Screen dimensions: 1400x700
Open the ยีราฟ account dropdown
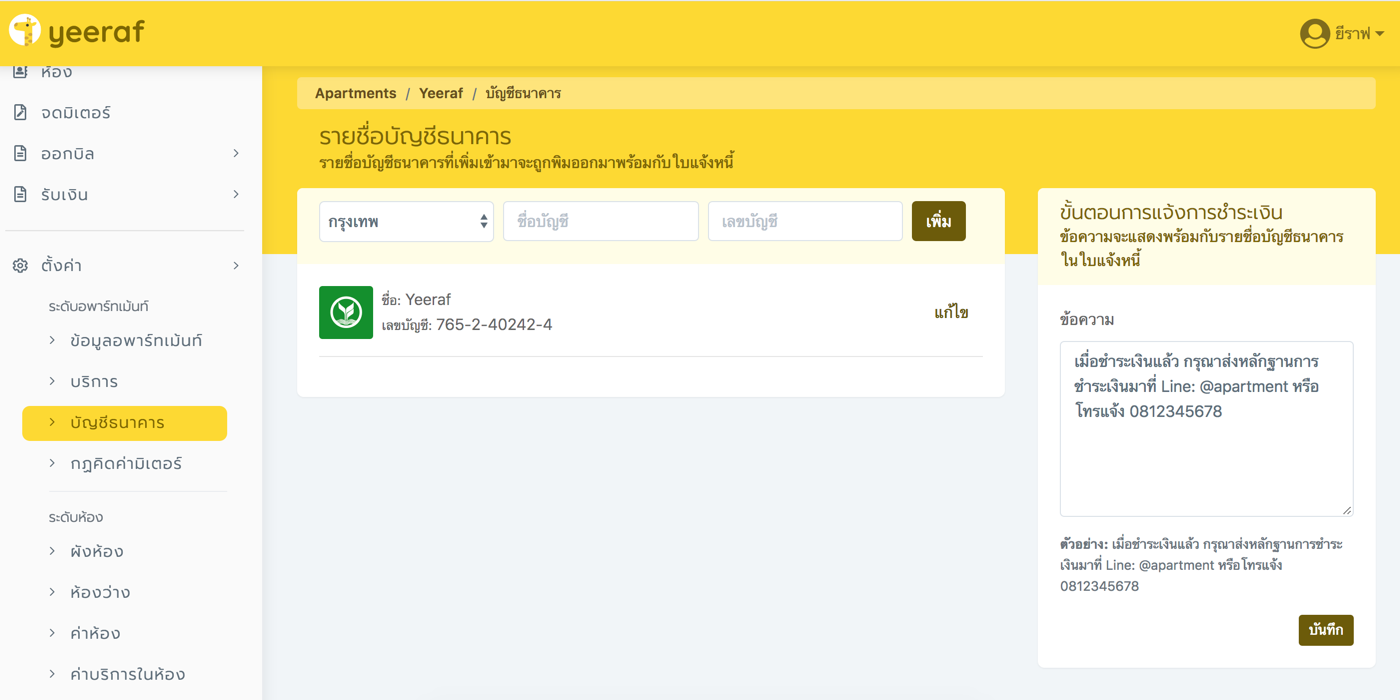coord(1359,33)
